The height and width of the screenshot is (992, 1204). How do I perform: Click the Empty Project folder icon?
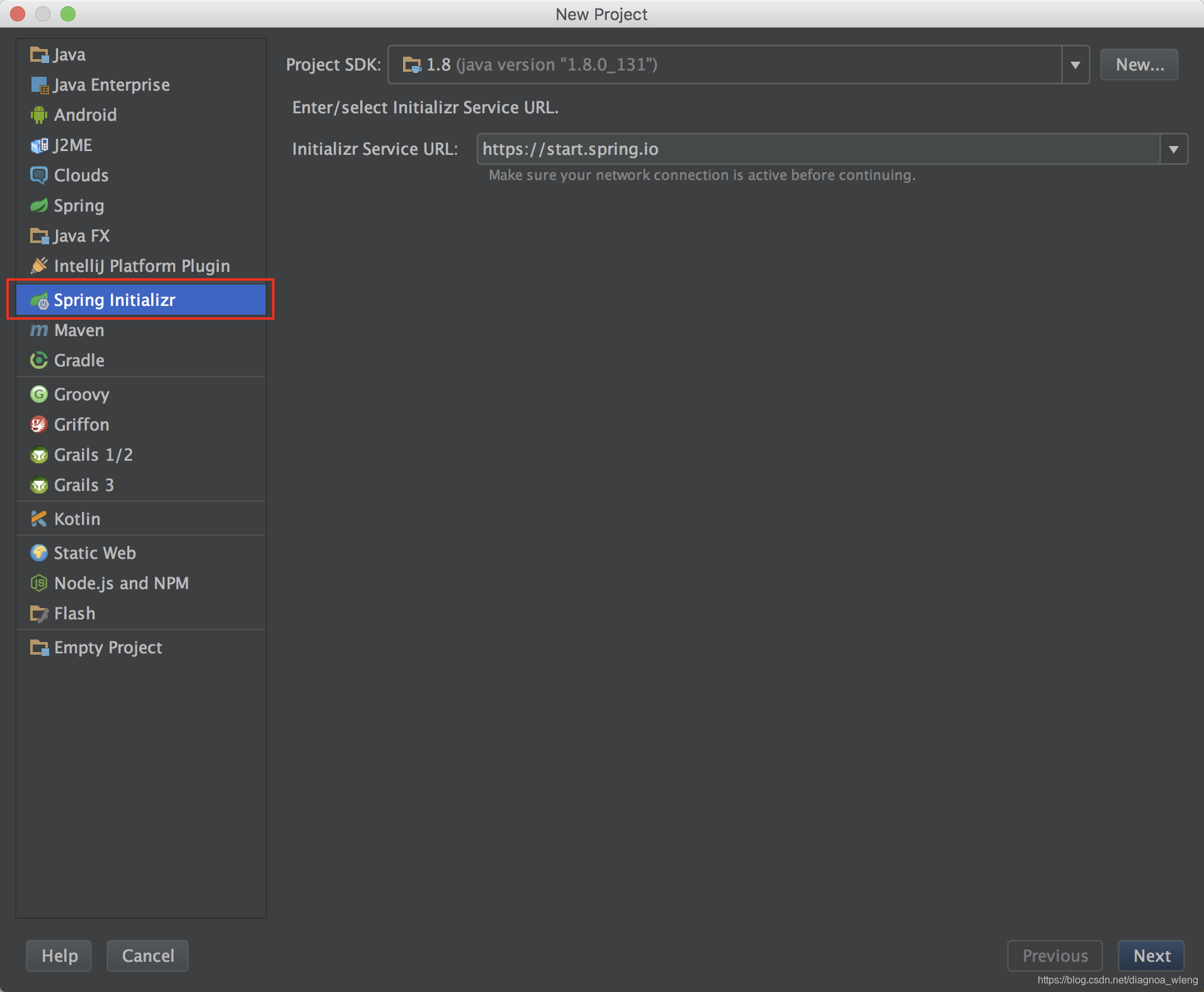pyautogui.click(x=39, y=647)
